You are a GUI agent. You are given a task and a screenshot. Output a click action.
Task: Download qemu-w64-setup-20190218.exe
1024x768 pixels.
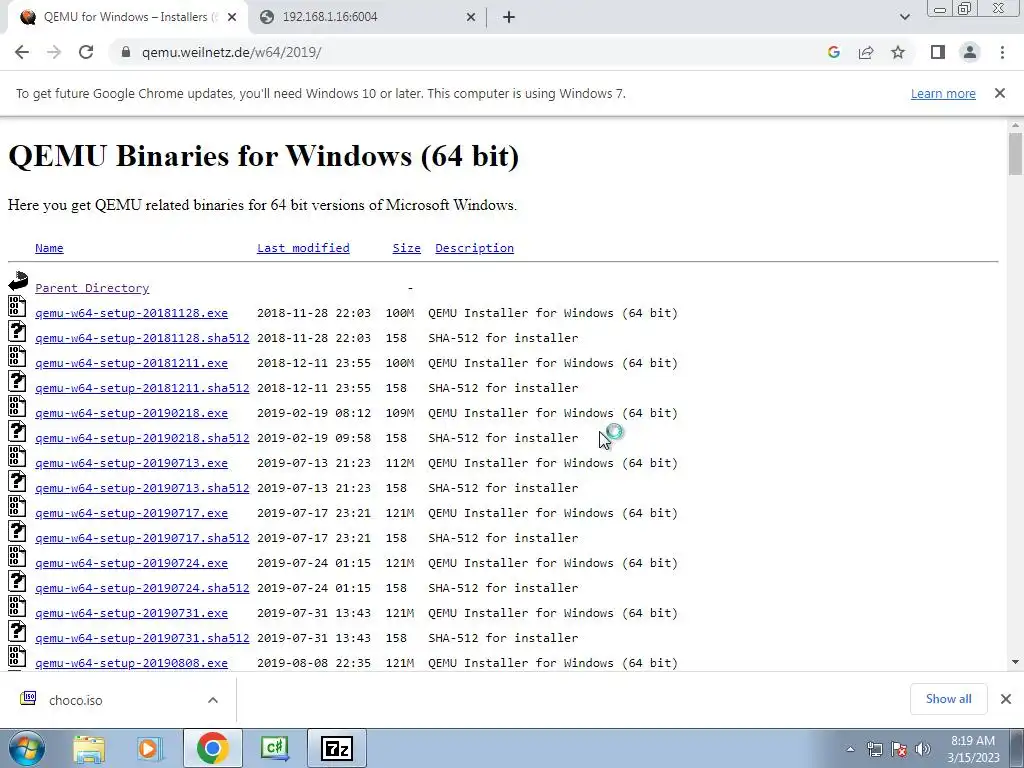pos(131,413)
